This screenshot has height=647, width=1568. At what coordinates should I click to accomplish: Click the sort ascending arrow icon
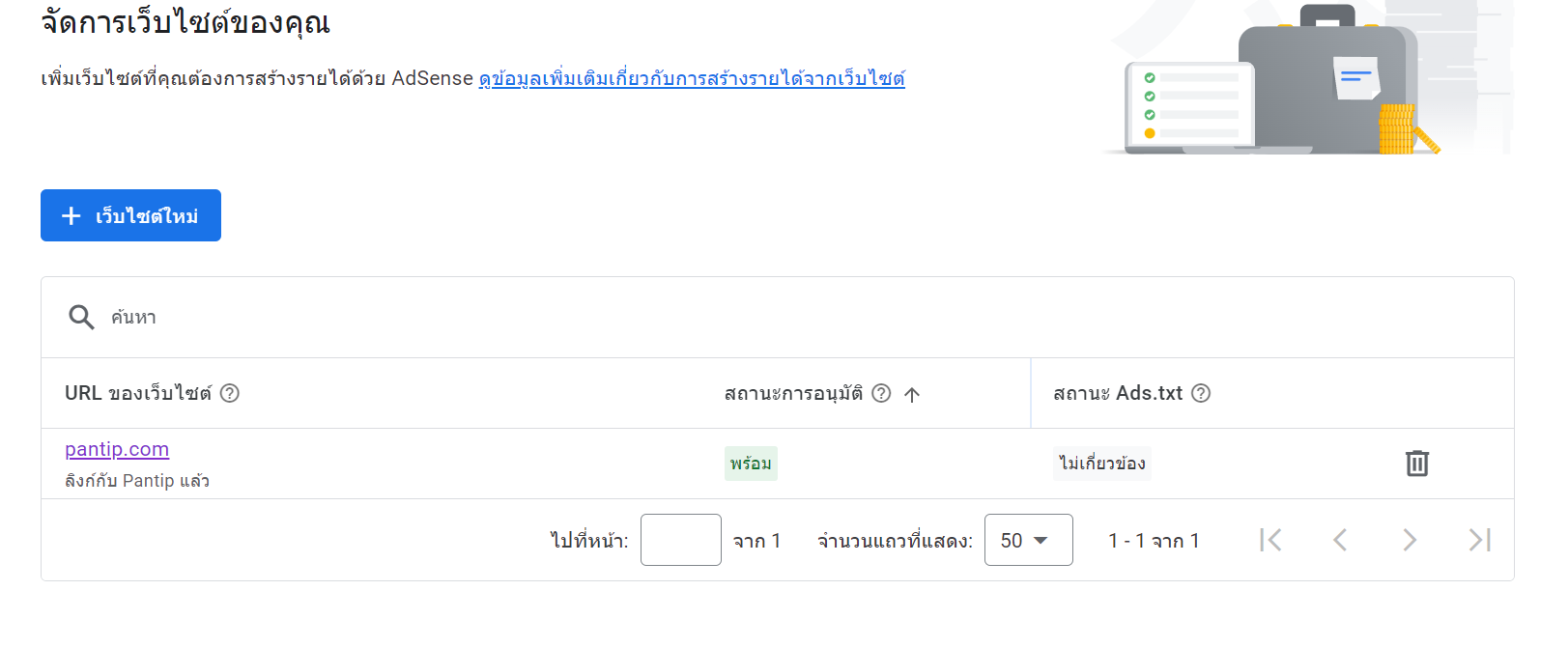(912, 394)
